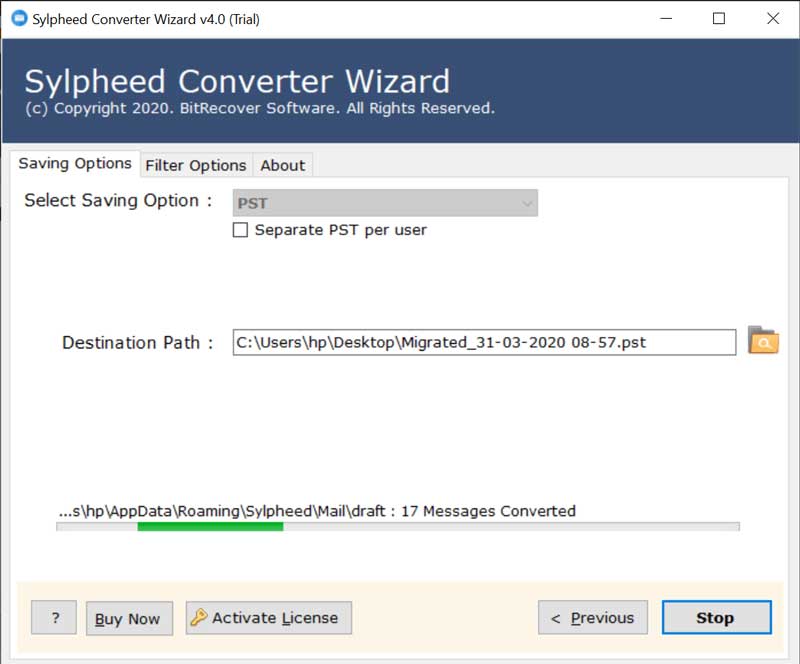Click the 'Destination Path :' label

[138, 342]
